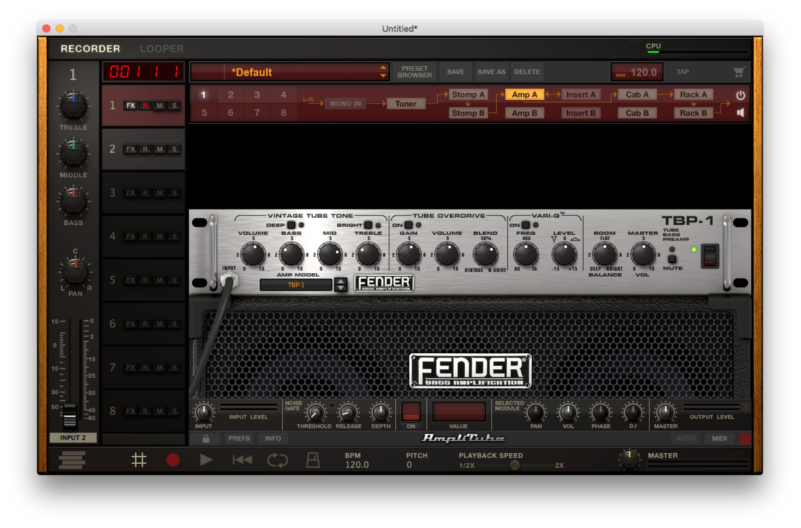
Task: Open the metronome icon
Action: tap(313, 460)
